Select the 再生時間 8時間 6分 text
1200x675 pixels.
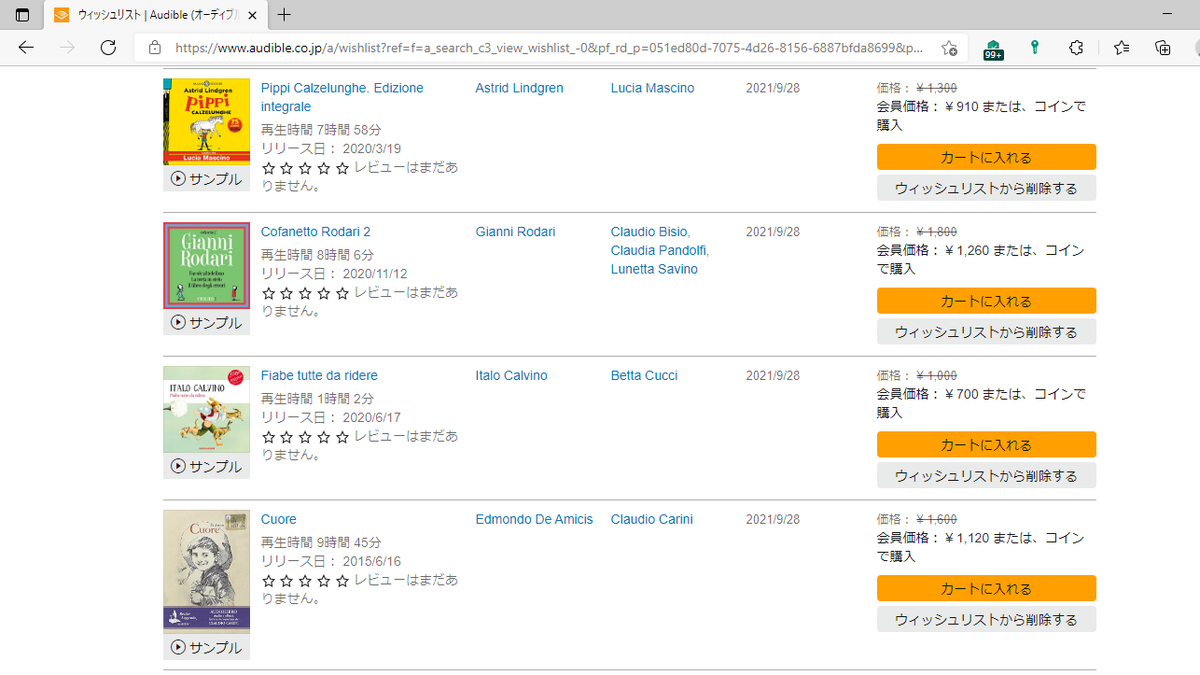click(317, 255)
